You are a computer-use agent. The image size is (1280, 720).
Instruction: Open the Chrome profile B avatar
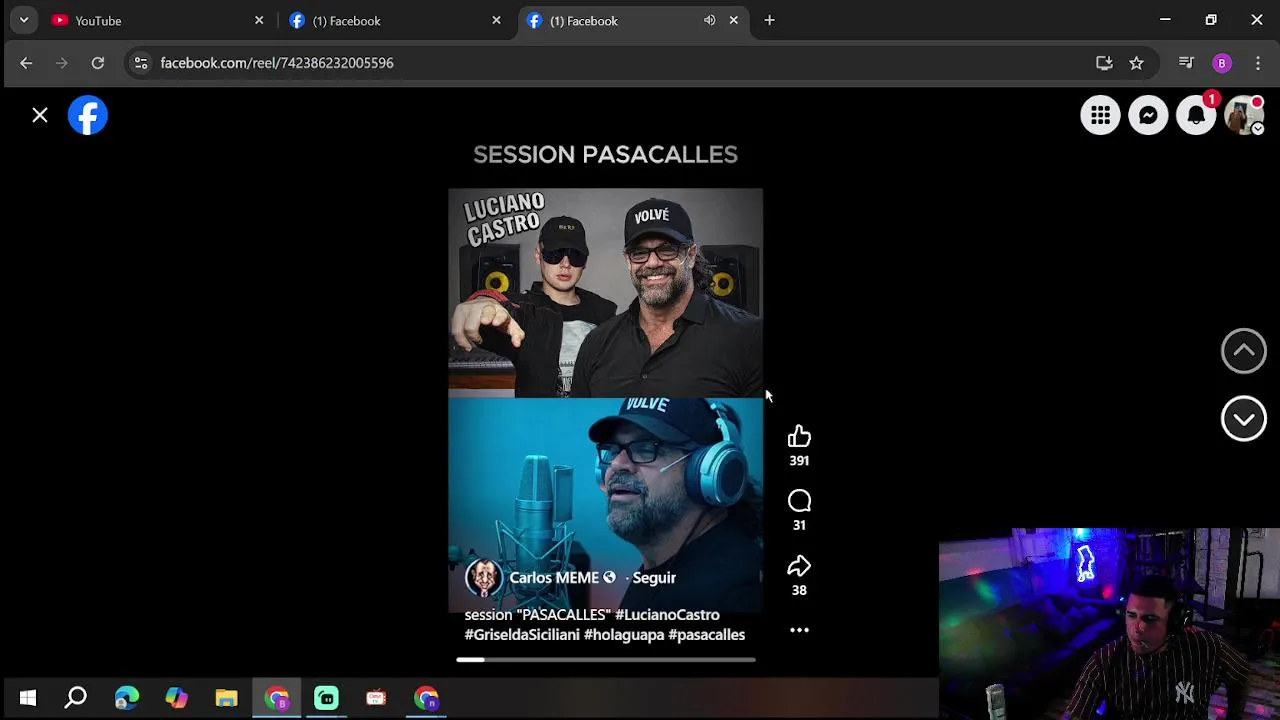[1221, 63]
